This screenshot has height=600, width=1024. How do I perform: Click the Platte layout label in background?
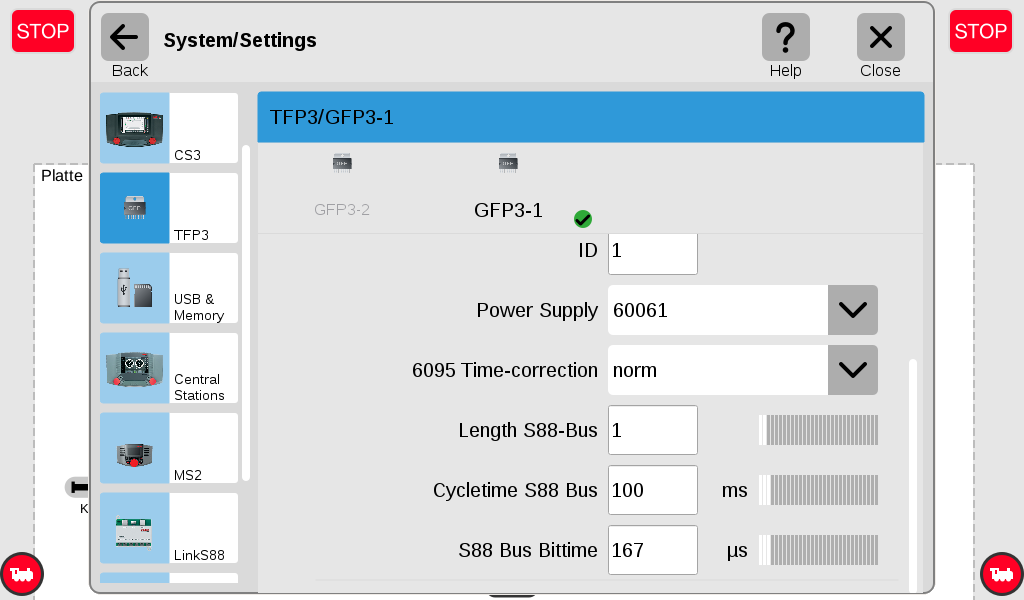pyautogui.click(x=61, y=176)
